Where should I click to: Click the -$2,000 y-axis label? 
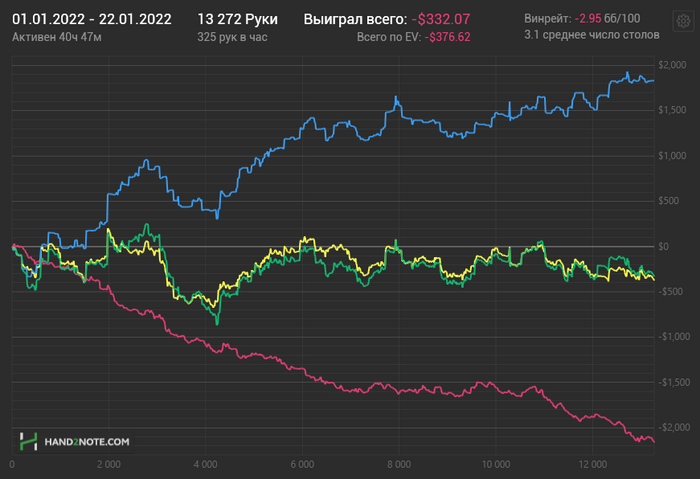(674, 428)
